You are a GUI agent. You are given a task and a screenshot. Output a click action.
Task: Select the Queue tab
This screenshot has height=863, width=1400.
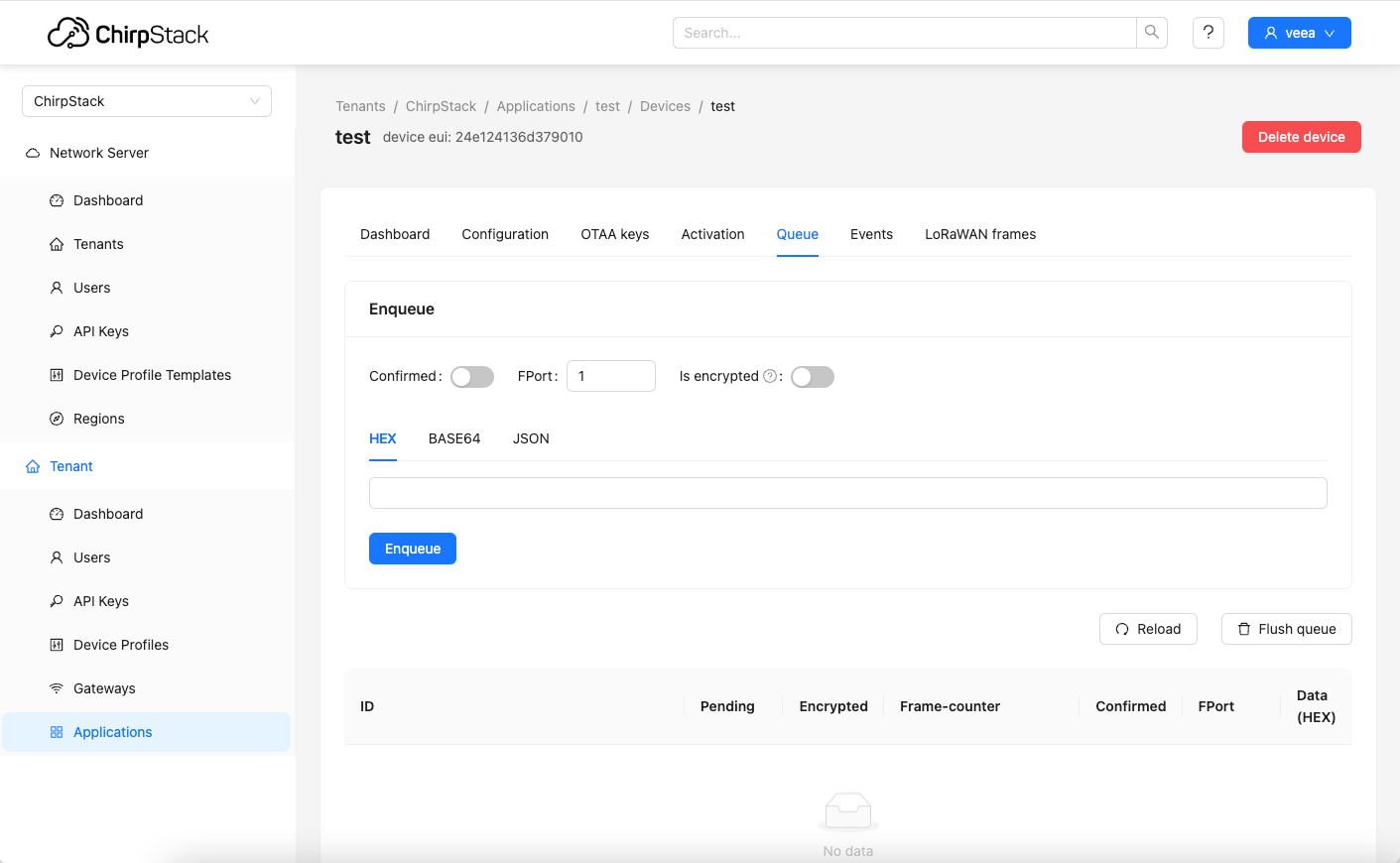(x=798, y=234)
